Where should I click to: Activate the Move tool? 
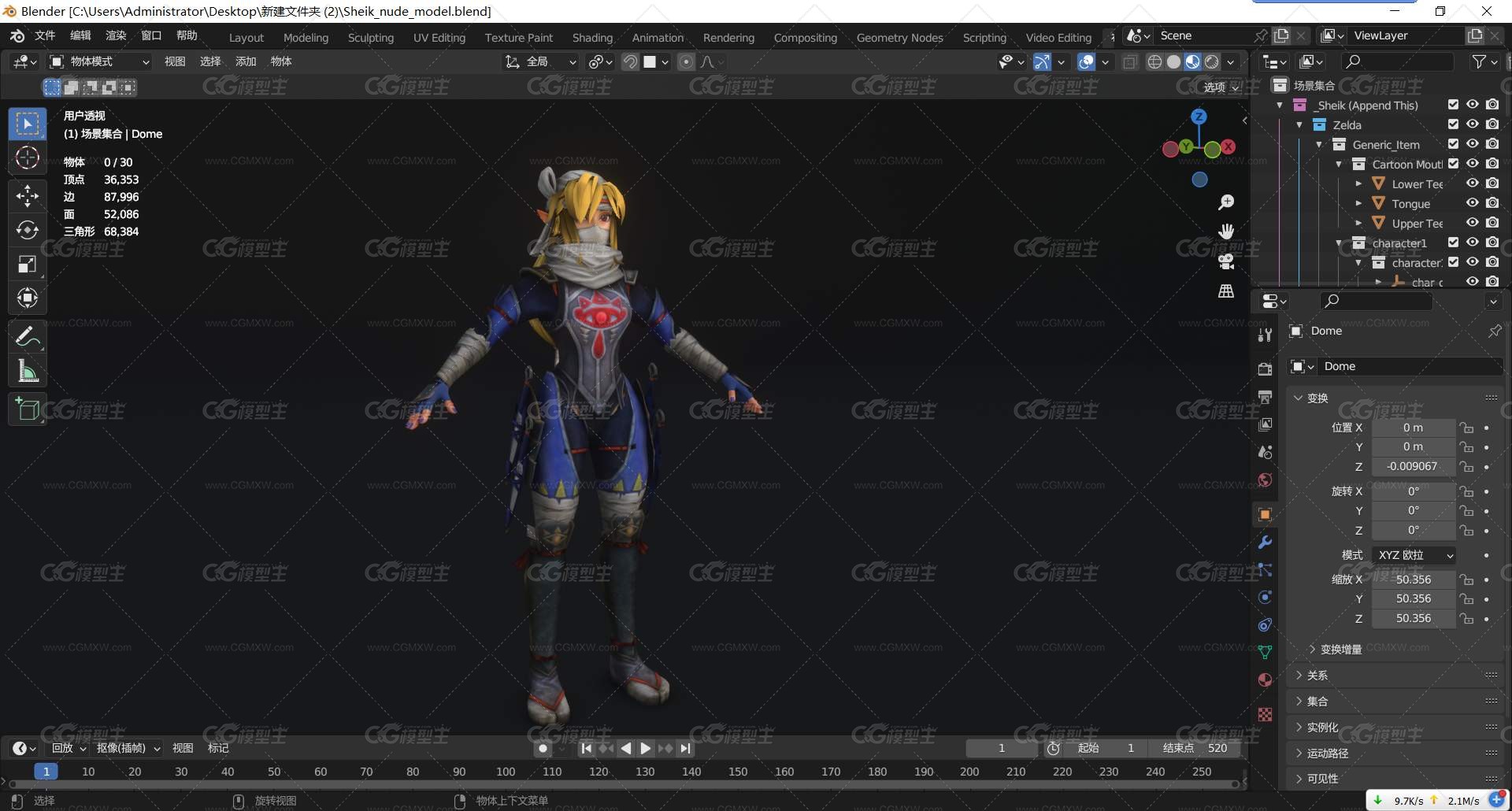coord(28,195)
